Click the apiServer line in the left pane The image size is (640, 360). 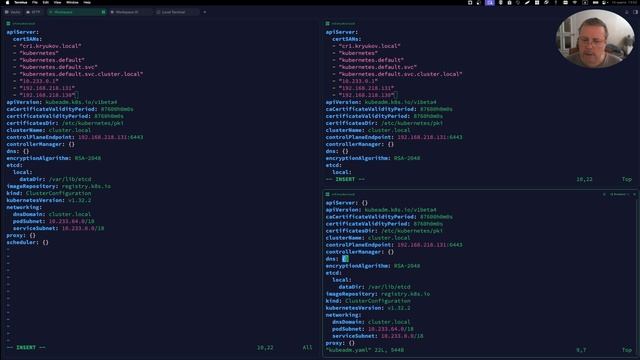(x=22, y=32)
